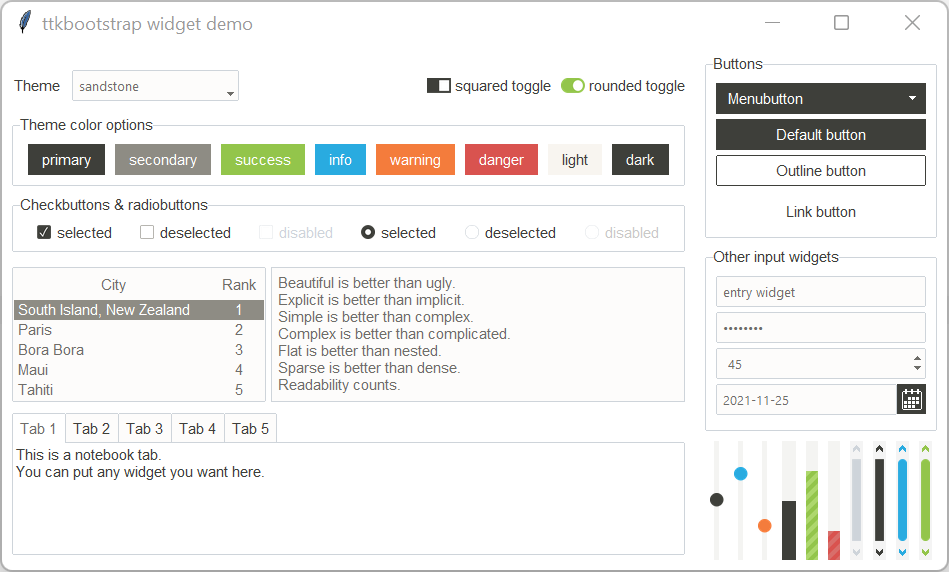
Task: Click the dark theme color button
Action: click(640, 160)
